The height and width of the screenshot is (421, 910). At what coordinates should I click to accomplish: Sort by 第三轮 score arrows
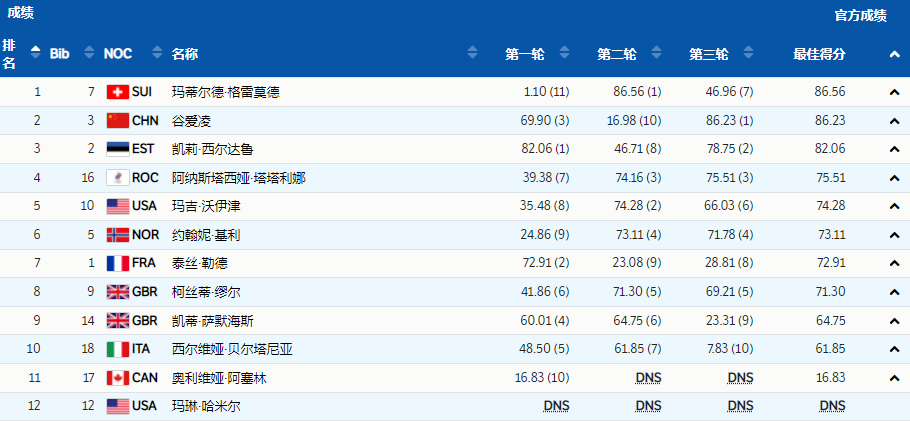pos(748,53)
